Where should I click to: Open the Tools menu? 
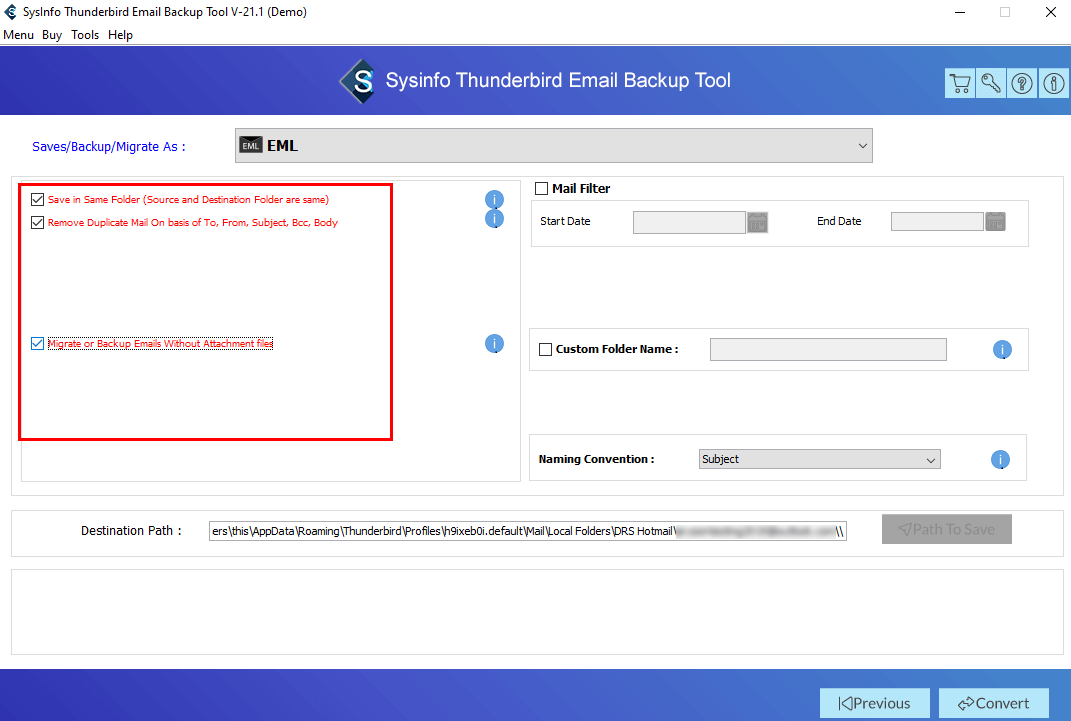coord(85,35)
